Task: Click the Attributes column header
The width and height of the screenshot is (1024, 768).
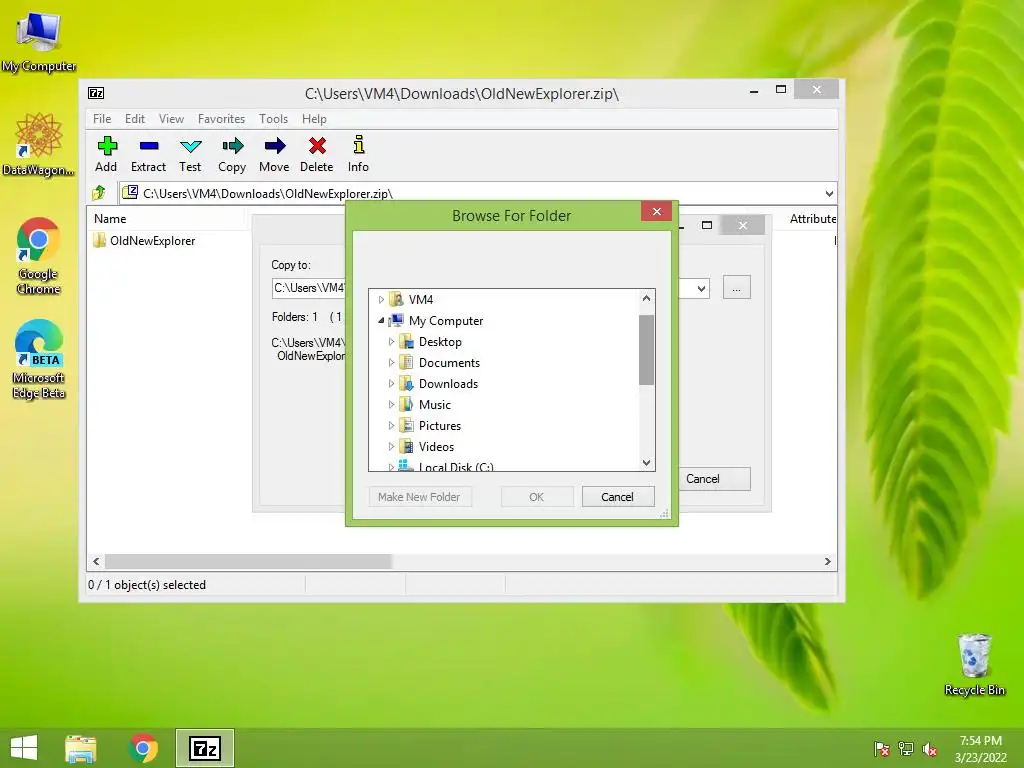Action: [x=812, y=219]
